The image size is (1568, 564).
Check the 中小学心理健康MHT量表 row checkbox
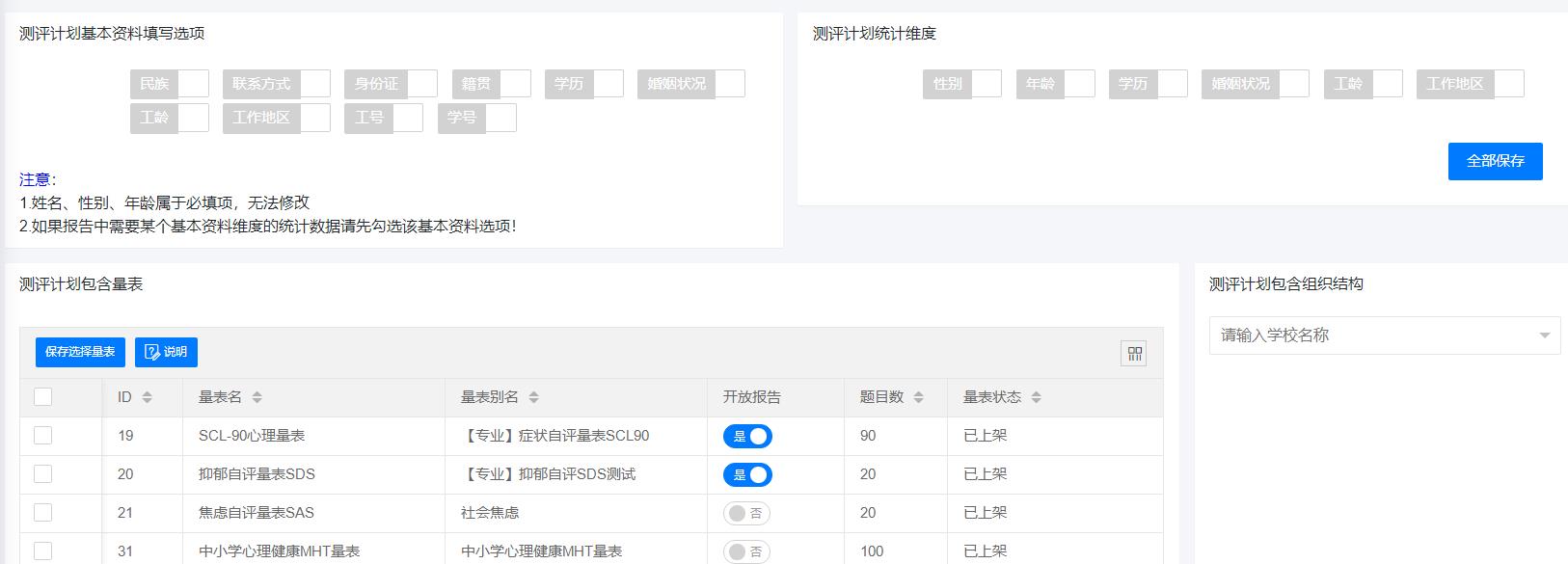pos(42,551)
